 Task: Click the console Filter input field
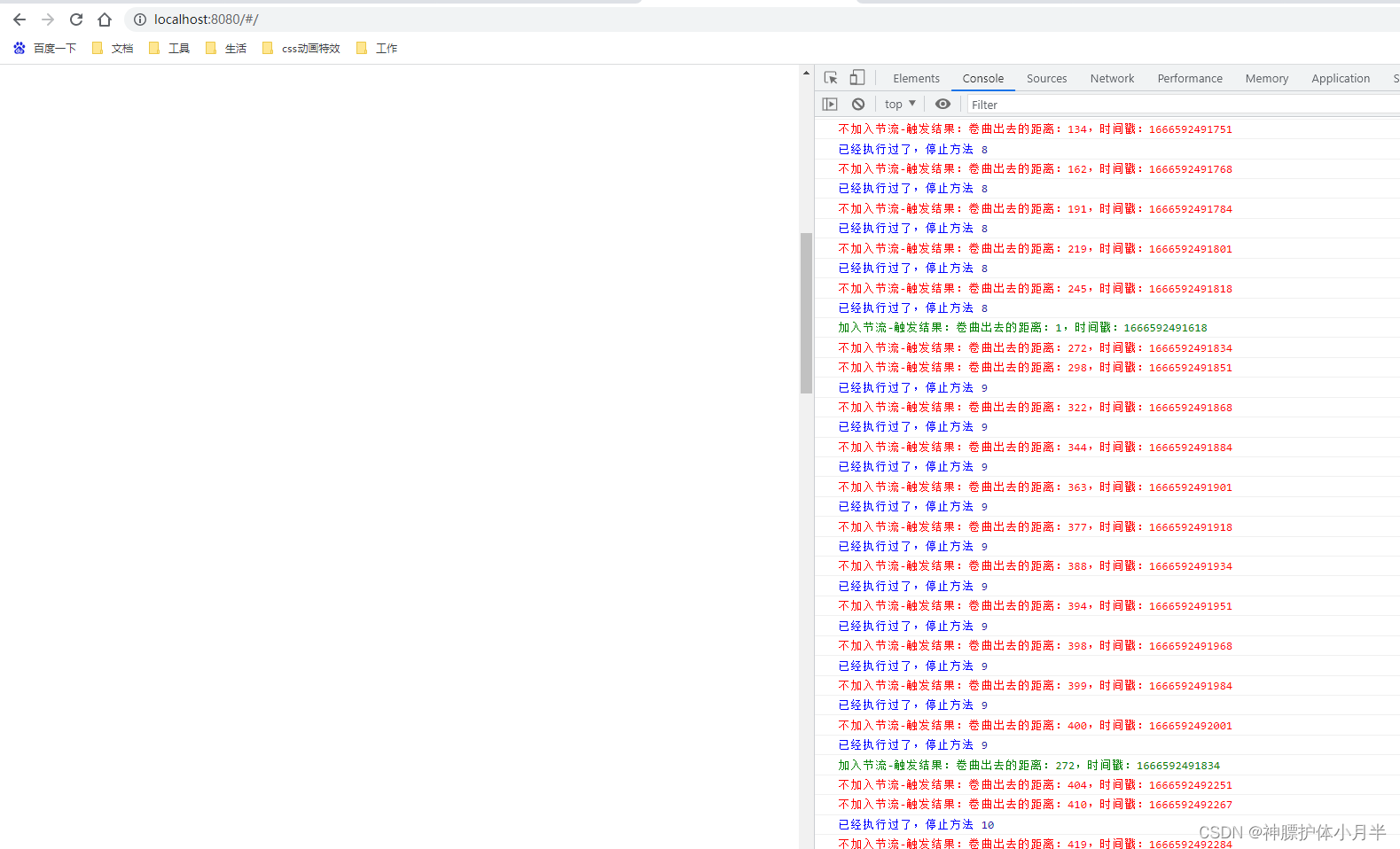click(x=1184, y=105)
